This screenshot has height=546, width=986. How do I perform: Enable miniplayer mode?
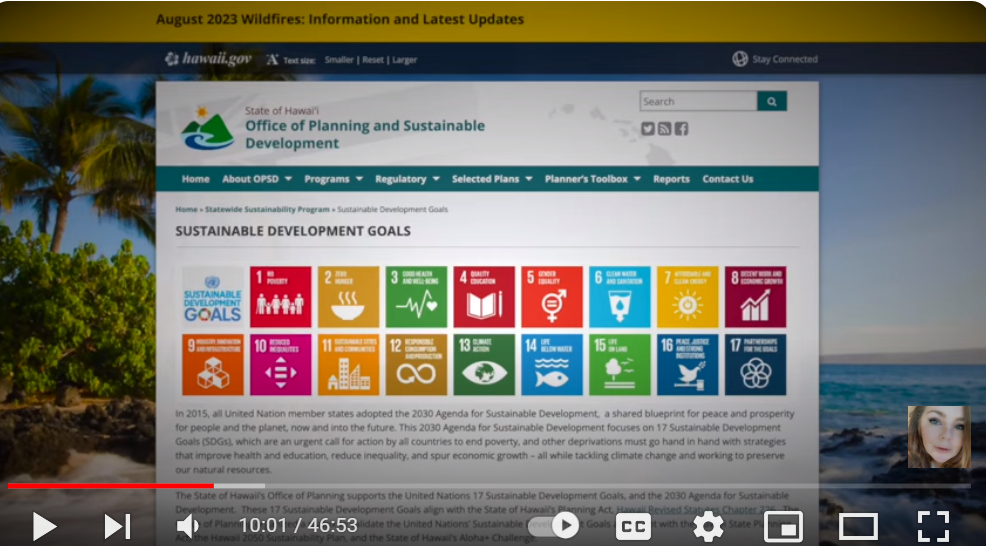783,526
